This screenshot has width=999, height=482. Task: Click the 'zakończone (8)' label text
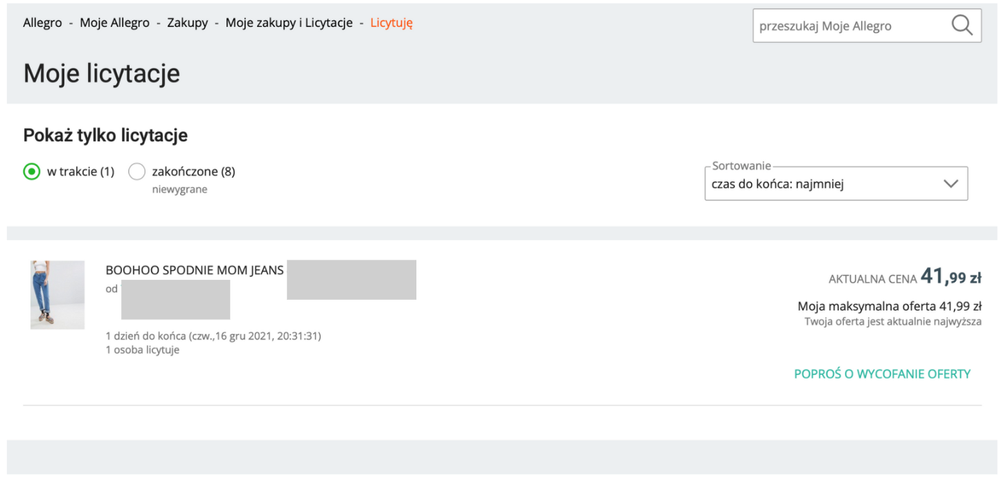tap(193, 172)
